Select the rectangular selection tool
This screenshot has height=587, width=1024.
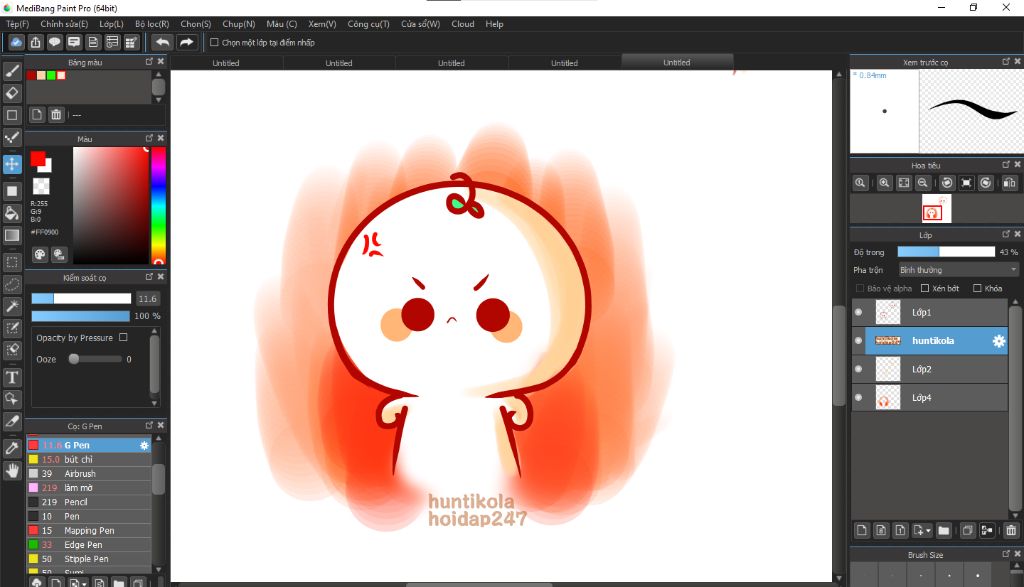coord(12,262)
